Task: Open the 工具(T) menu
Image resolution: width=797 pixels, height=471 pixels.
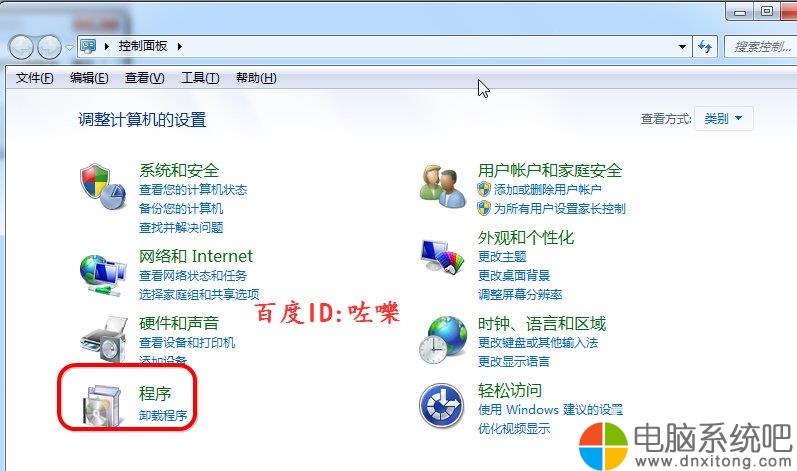Action: [x=200, y=78]
